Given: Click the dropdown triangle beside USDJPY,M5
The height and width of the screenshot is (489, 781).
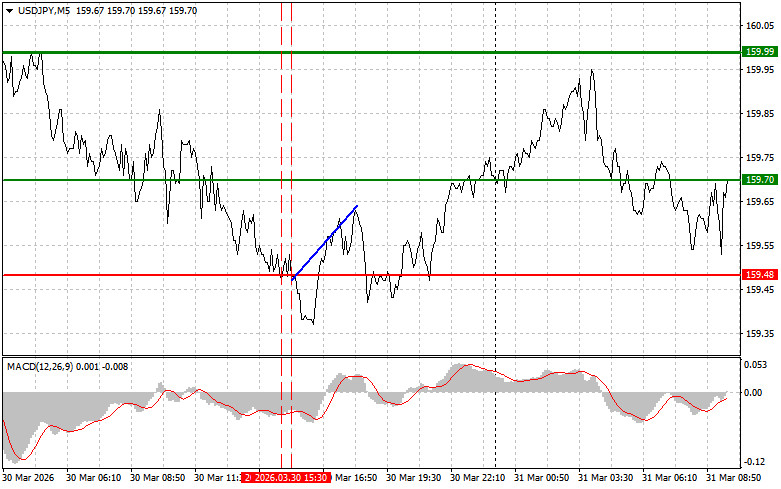Looking at the screenshot, I should click(9, 10).
